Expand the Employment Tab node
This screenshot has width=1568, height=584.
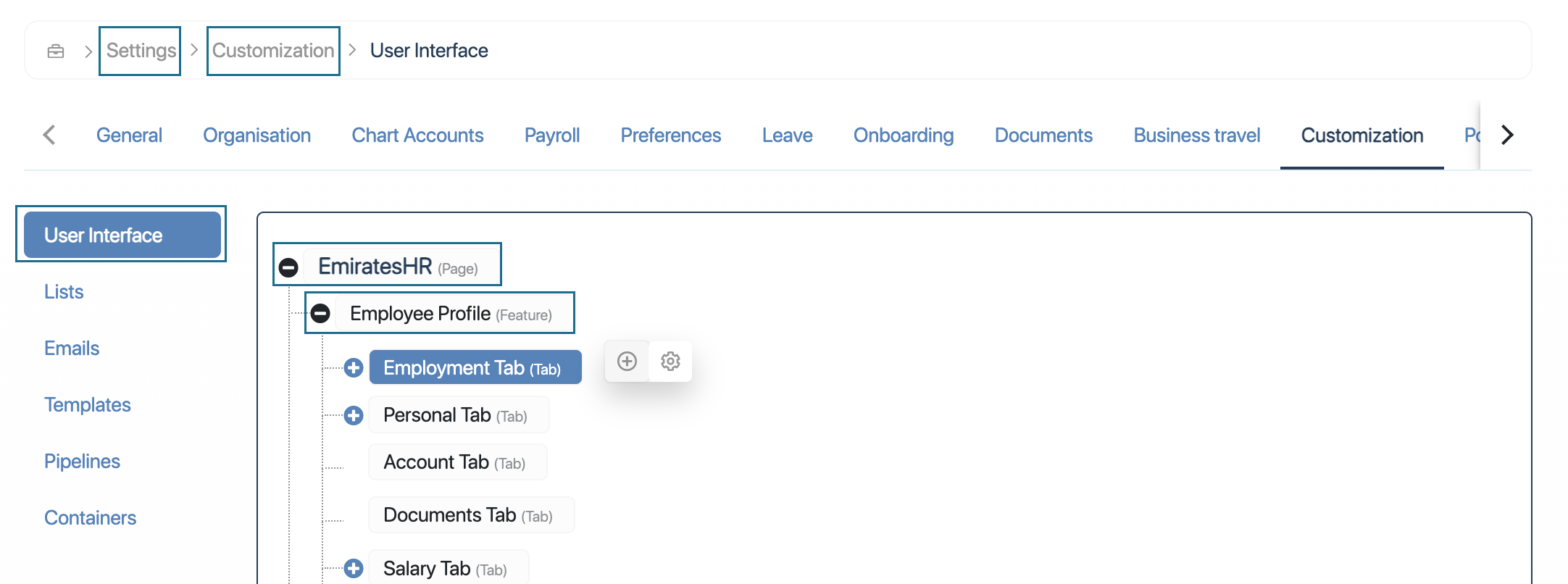(x=354, y=368)
